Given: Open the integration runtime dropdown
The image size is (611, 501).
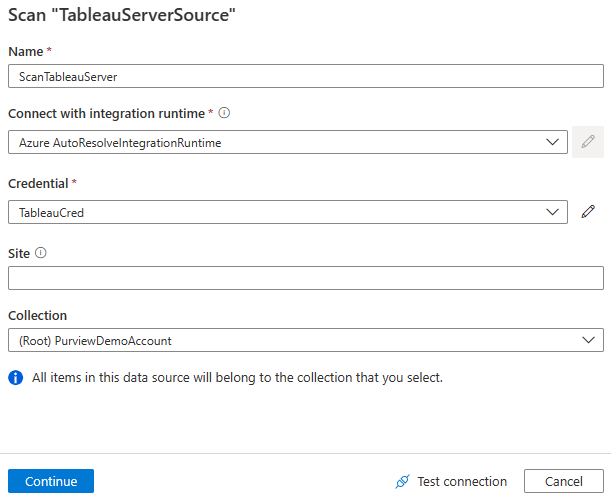Looking at the screenshot, I should (x=280, y=142).
